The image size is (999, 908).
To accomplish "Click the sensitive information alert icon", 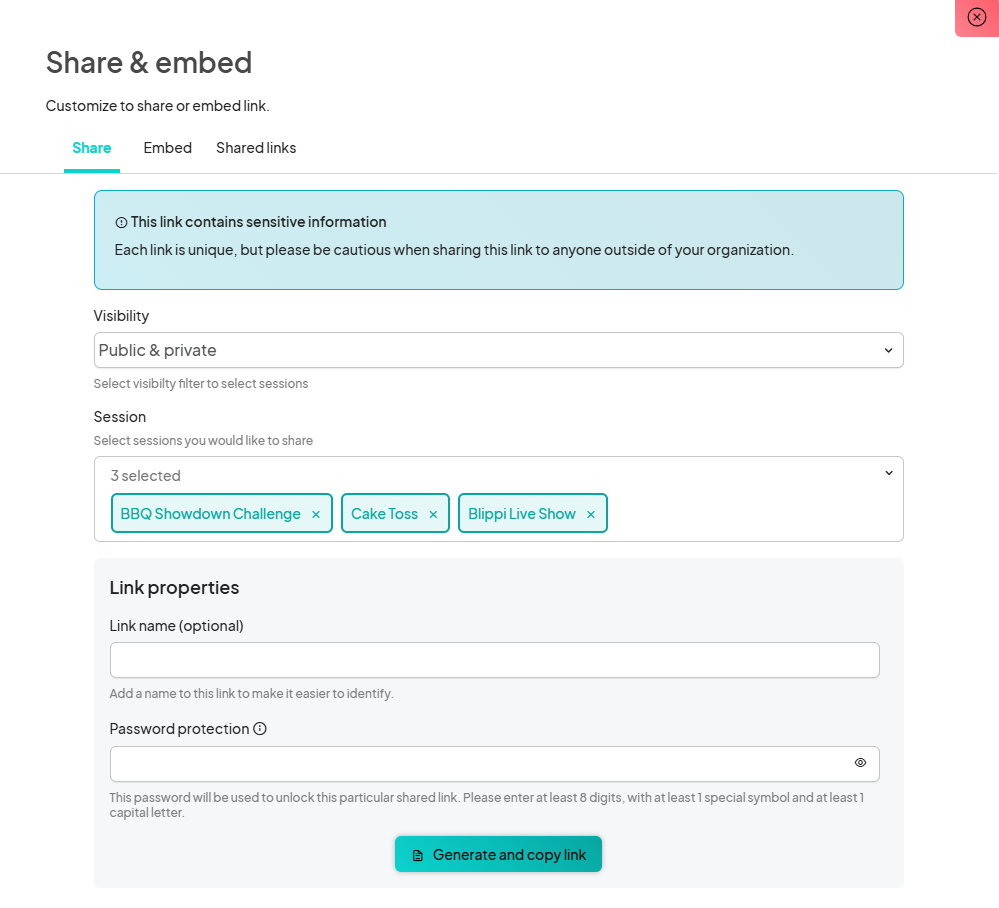I will coord(121,223).
